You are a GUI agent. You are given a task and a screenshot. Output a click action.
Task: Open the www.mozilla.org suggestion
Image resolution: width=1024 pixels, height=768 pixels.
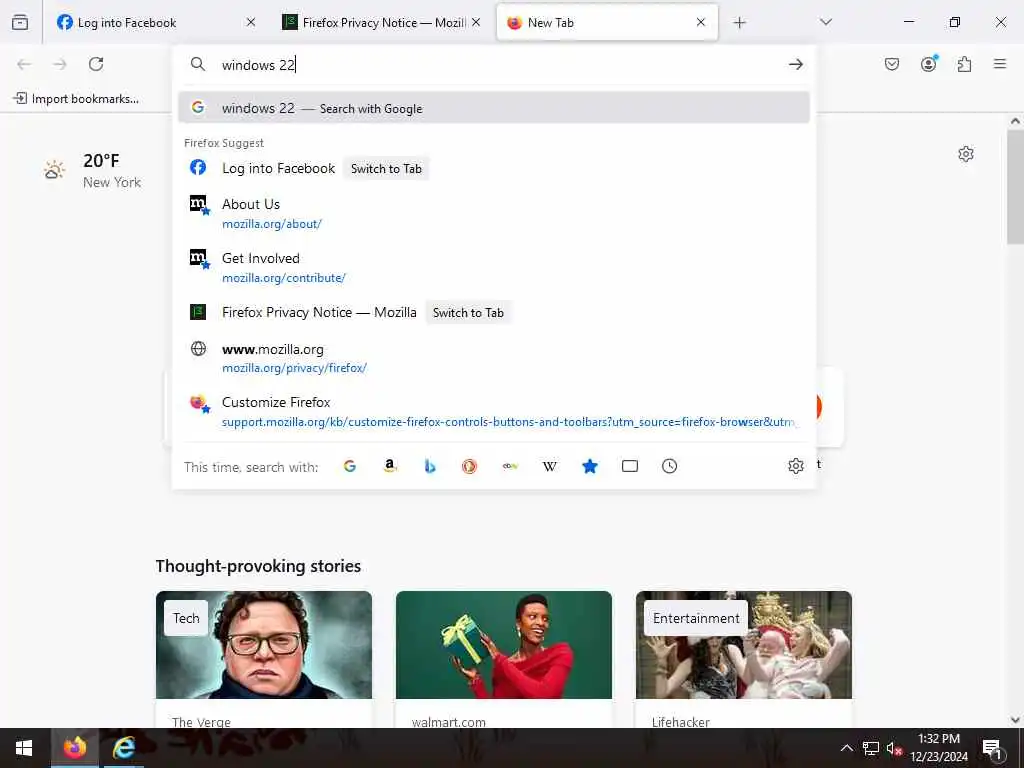pyautogui.click(x=494, y=359)
